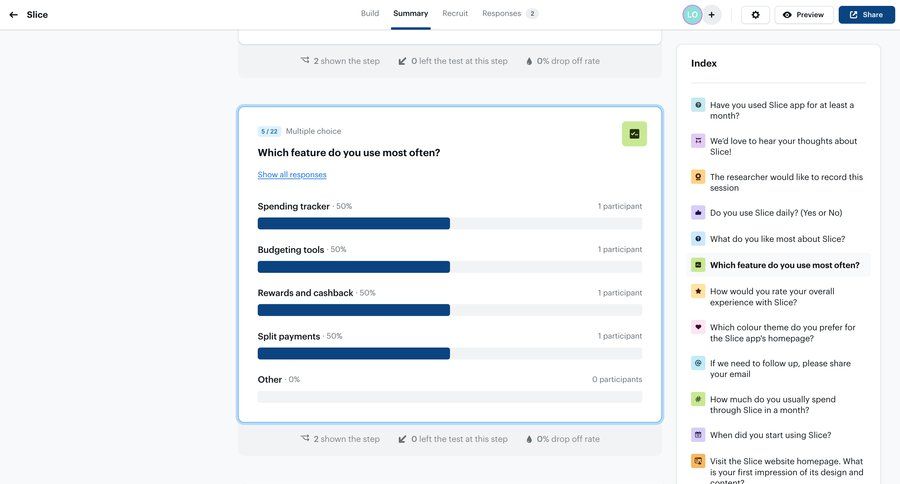
Task: Open the Responses tab
Action: pos(510,13)
